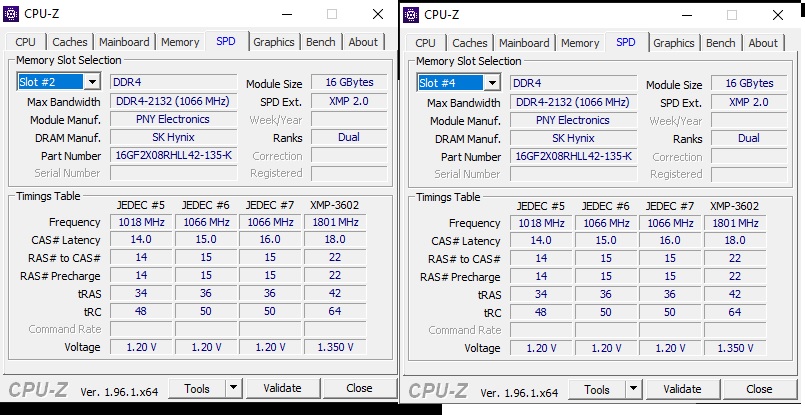Screen dimensions: 805x415
Task: Open Tools dropdown arrow in left window
Action: [233, 388]
